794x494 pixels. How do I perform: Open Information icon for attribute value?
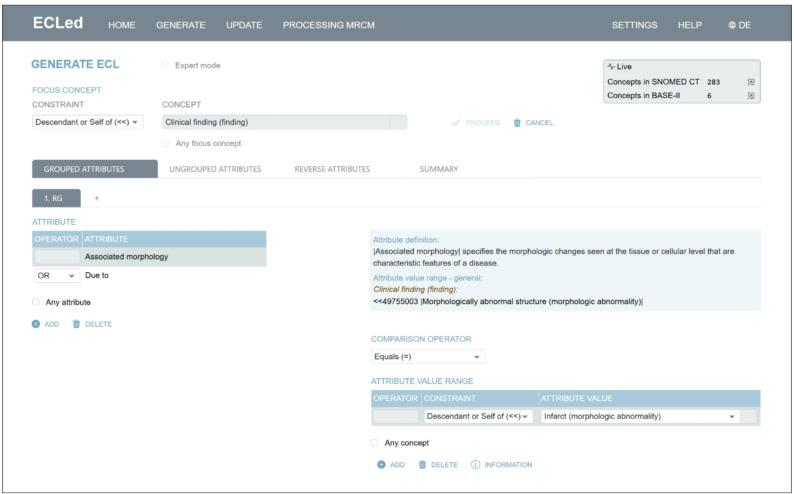pos(475,465)
